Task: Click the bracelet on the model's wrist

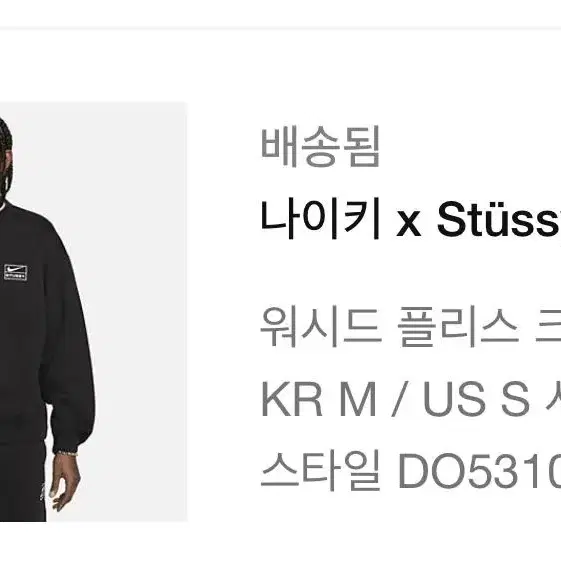Action: coord(67,453)
